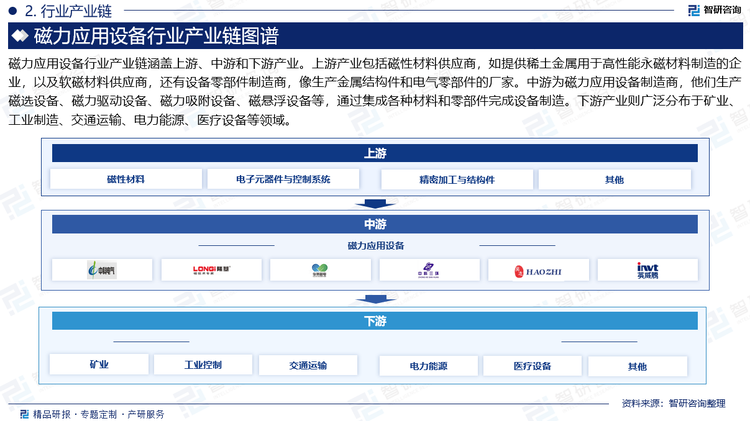The height and width of the screenshot is (421, 750).
Task: Click the bullet dot before 2. 行业产业链
Action: (x=12, y=11)
